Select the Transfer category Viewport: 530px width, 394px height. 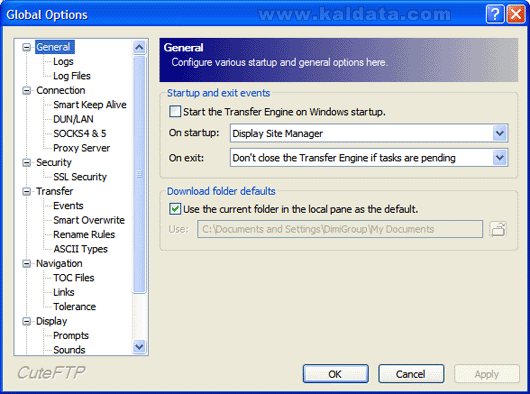tap(54, 191)
